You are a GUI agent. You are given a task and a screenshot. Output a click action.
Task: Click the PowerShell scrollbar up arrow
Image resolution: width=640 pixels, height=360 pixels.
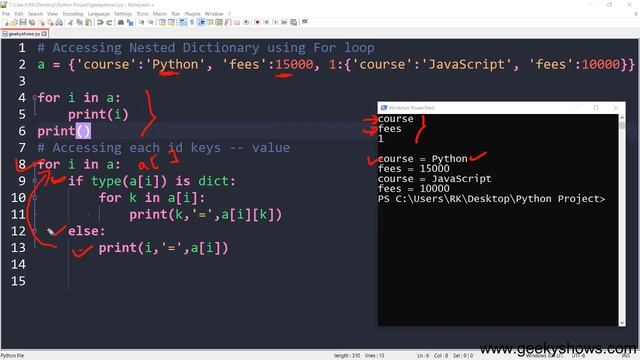coord(622,118)
